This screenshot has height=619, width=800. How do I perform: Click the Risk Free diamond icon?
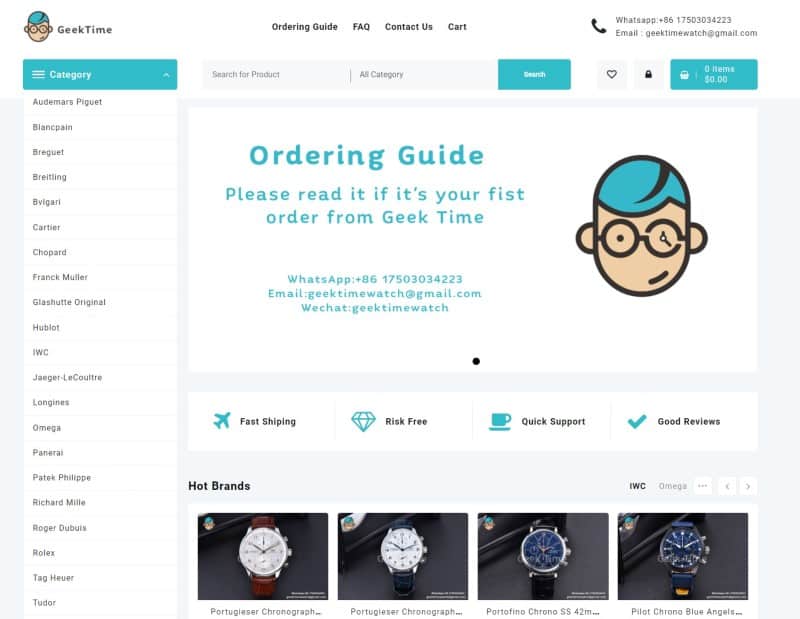[363, 422]
